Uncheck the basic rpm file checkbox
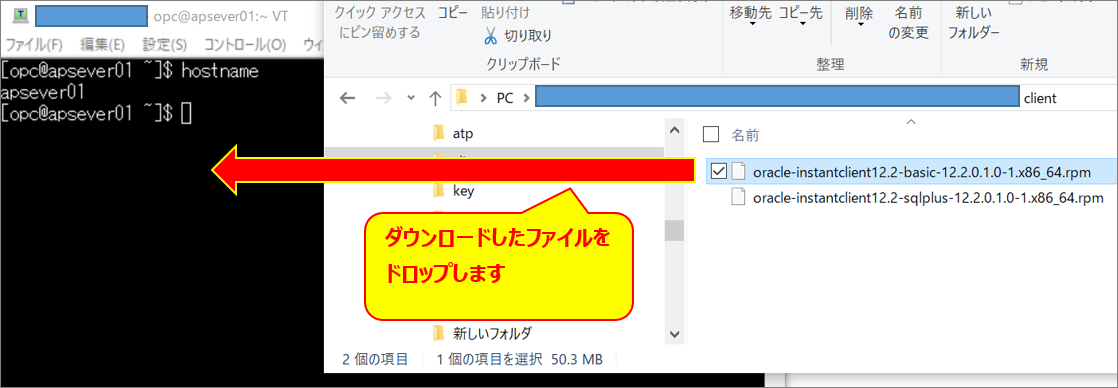1118x388 pixels. [x=719, y=171]
